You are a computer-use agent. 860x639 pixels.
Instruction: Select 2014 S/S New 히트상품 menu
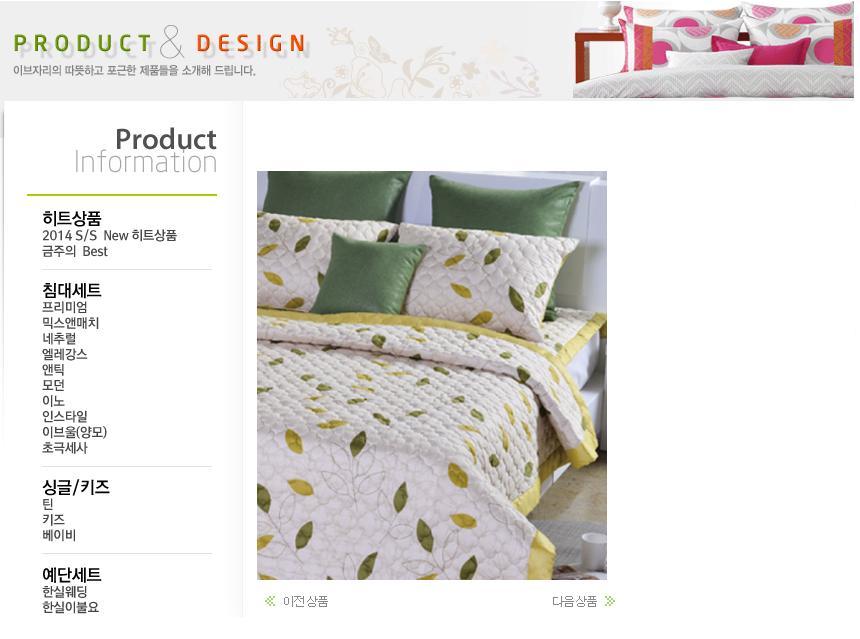tap(110, 235)
